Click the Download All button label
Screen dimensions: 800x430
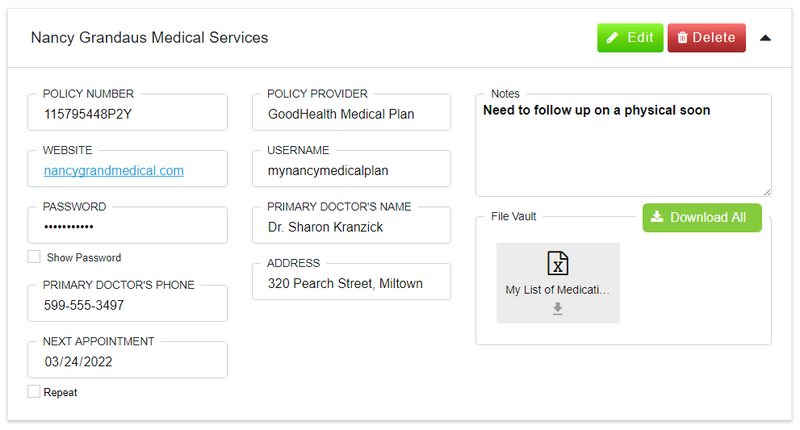tap(708, 217)
